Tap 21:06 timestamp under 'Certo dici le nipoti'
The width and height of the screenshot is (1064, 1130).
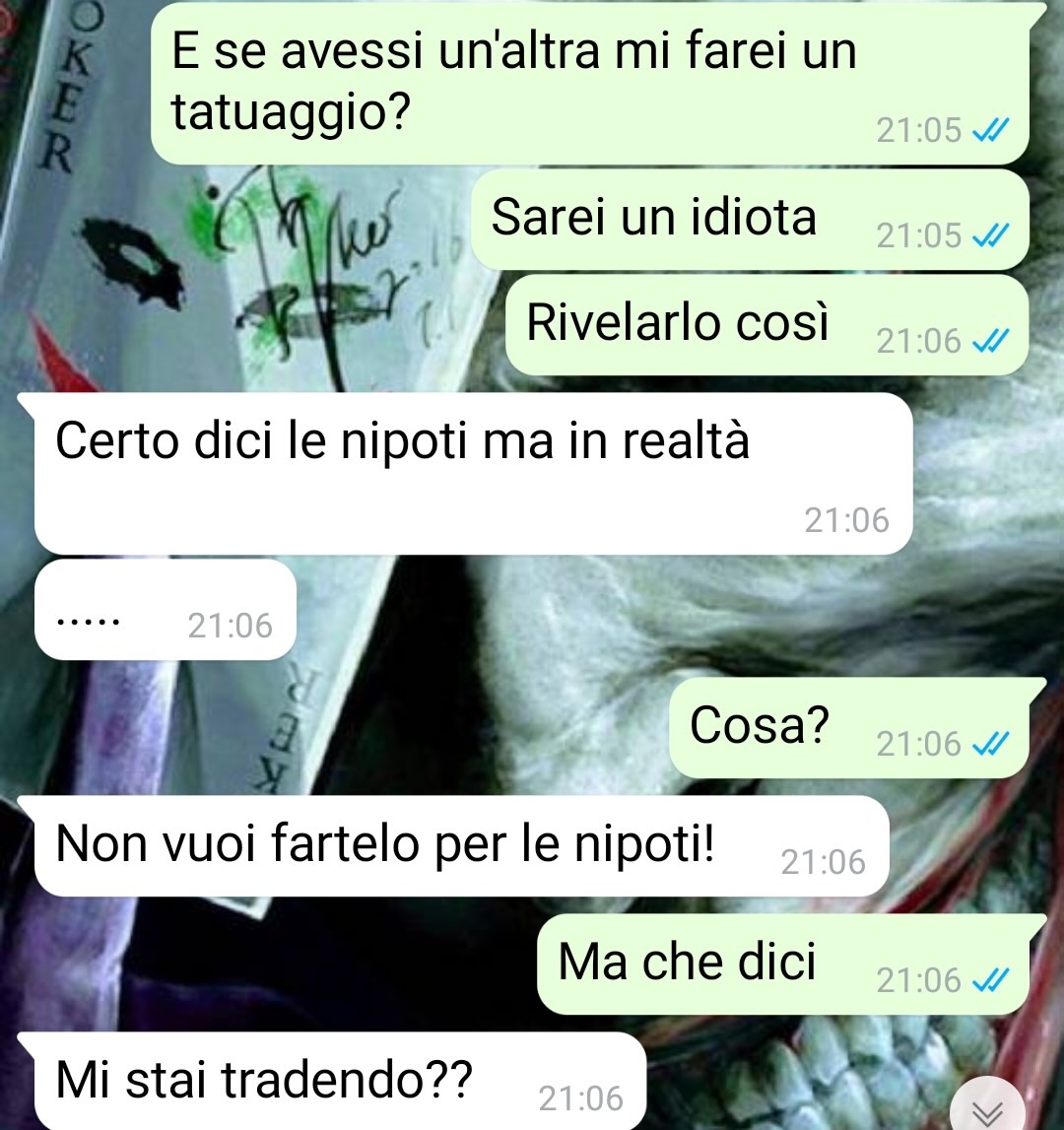pos(847,520)
